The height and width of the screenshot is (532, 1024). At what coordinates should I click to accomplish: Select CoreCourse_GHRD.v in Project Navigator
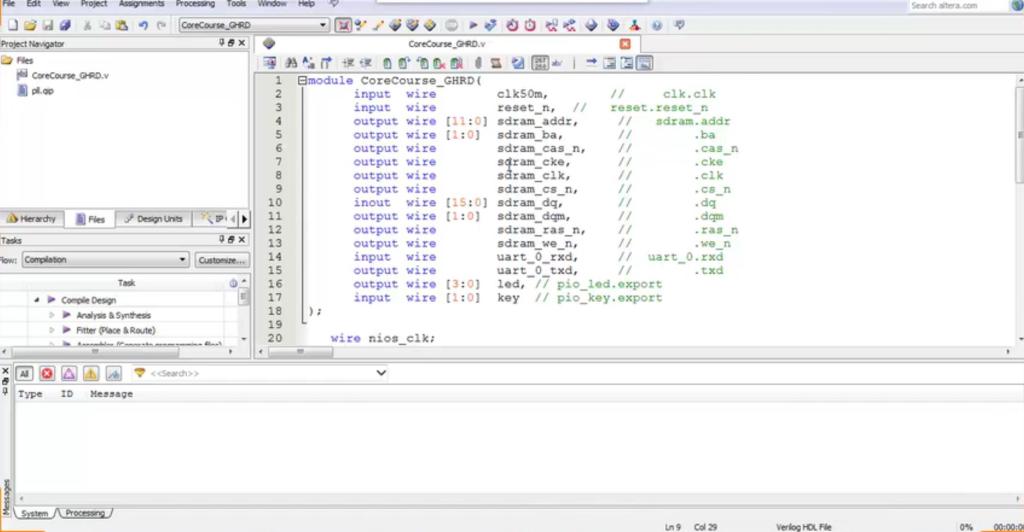(x=70, y=75)
